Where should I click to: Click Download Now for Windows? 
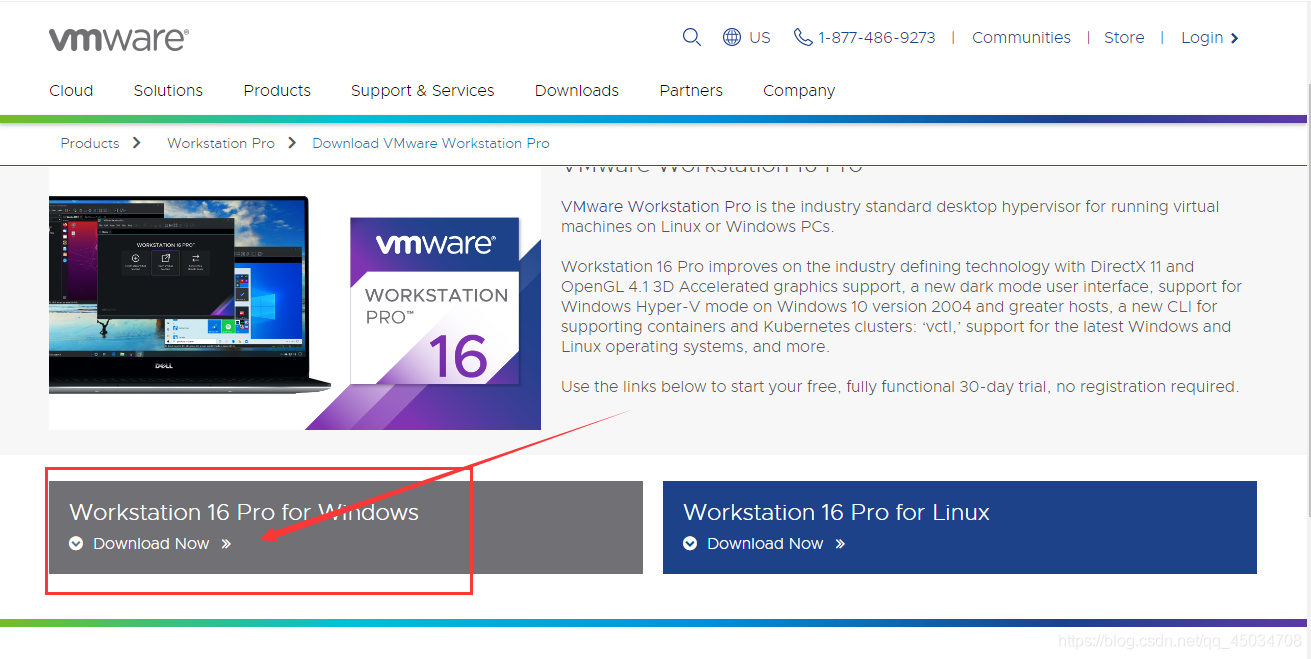(151, 543)
